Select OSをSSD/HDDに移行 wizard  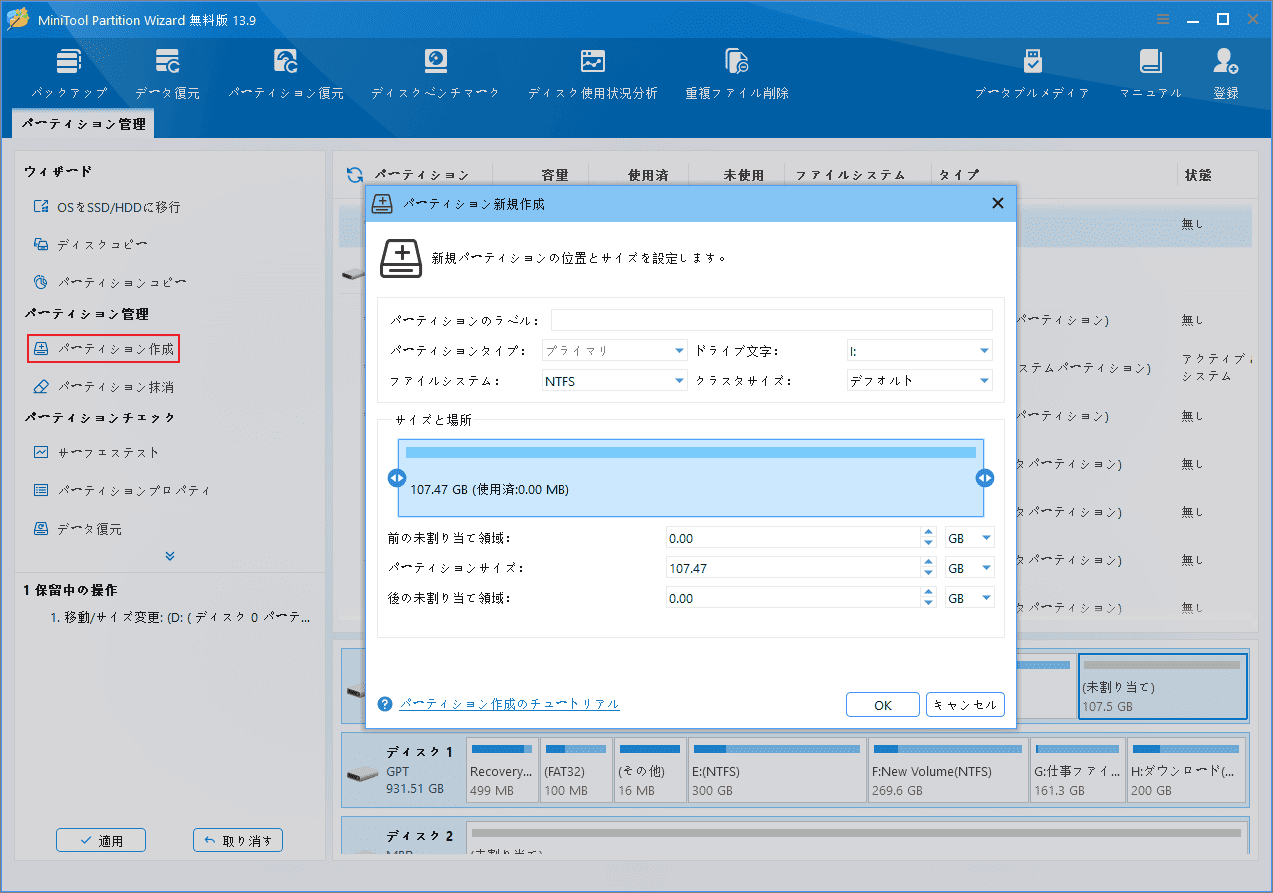click(107, 207)
